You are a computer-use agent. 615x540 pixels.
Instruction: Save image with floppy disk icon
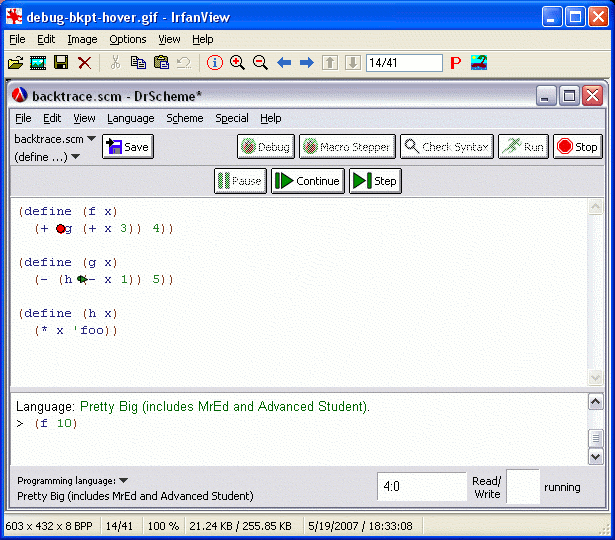coord(61,62)
